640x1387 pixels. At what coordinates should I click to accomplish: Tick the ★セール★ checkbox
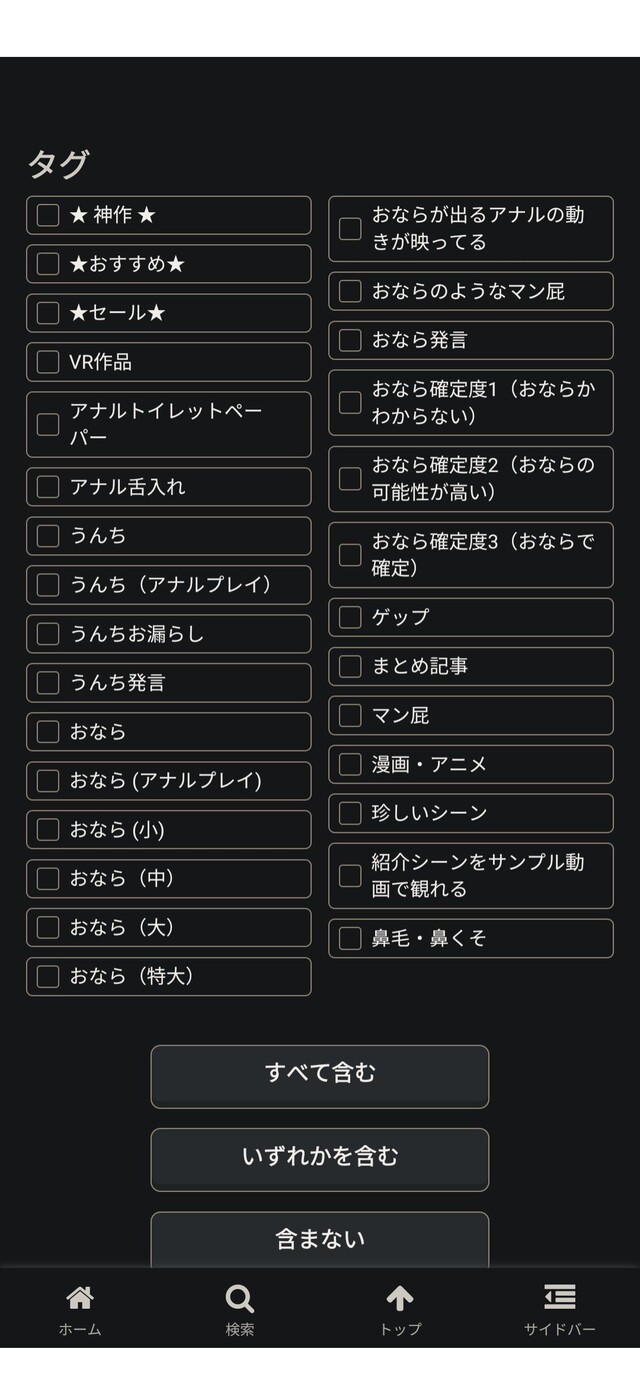[48, 313]
